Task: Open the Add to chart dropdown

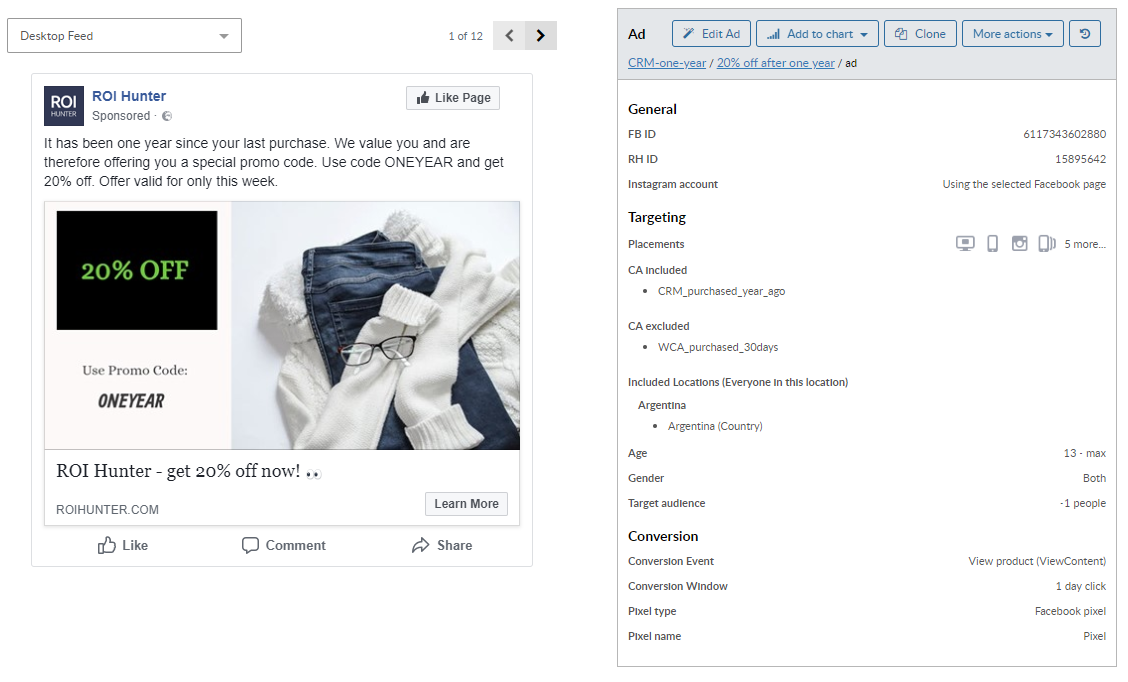Action: [x=817, y=34]
